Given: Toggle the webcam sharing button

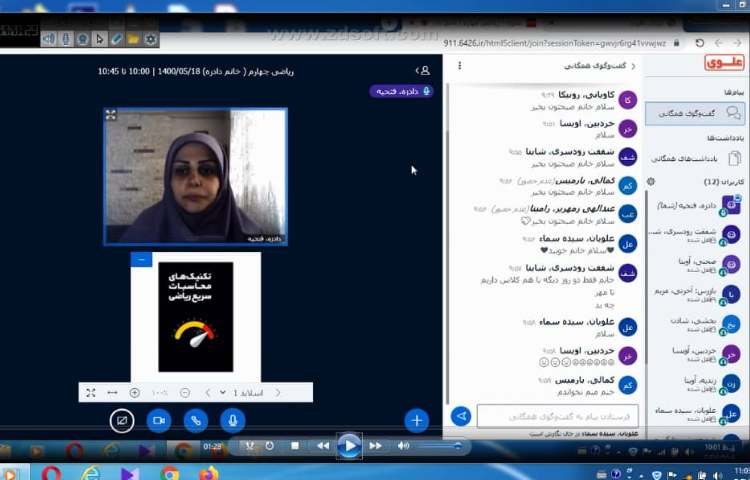Looking at the screenshot, I should (158, 421).
